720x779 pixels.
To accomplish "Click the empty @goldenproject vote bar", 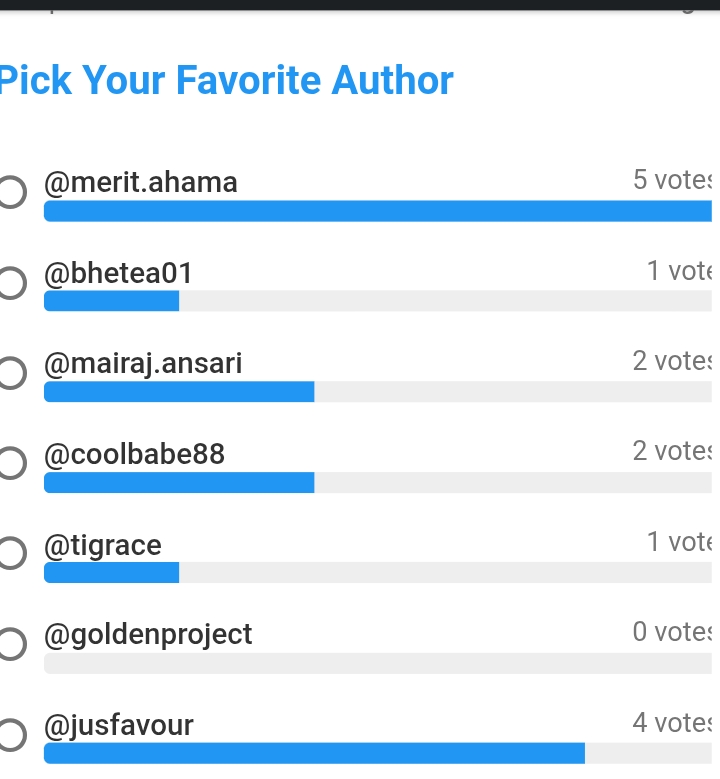I will click(x=378, y=663).
